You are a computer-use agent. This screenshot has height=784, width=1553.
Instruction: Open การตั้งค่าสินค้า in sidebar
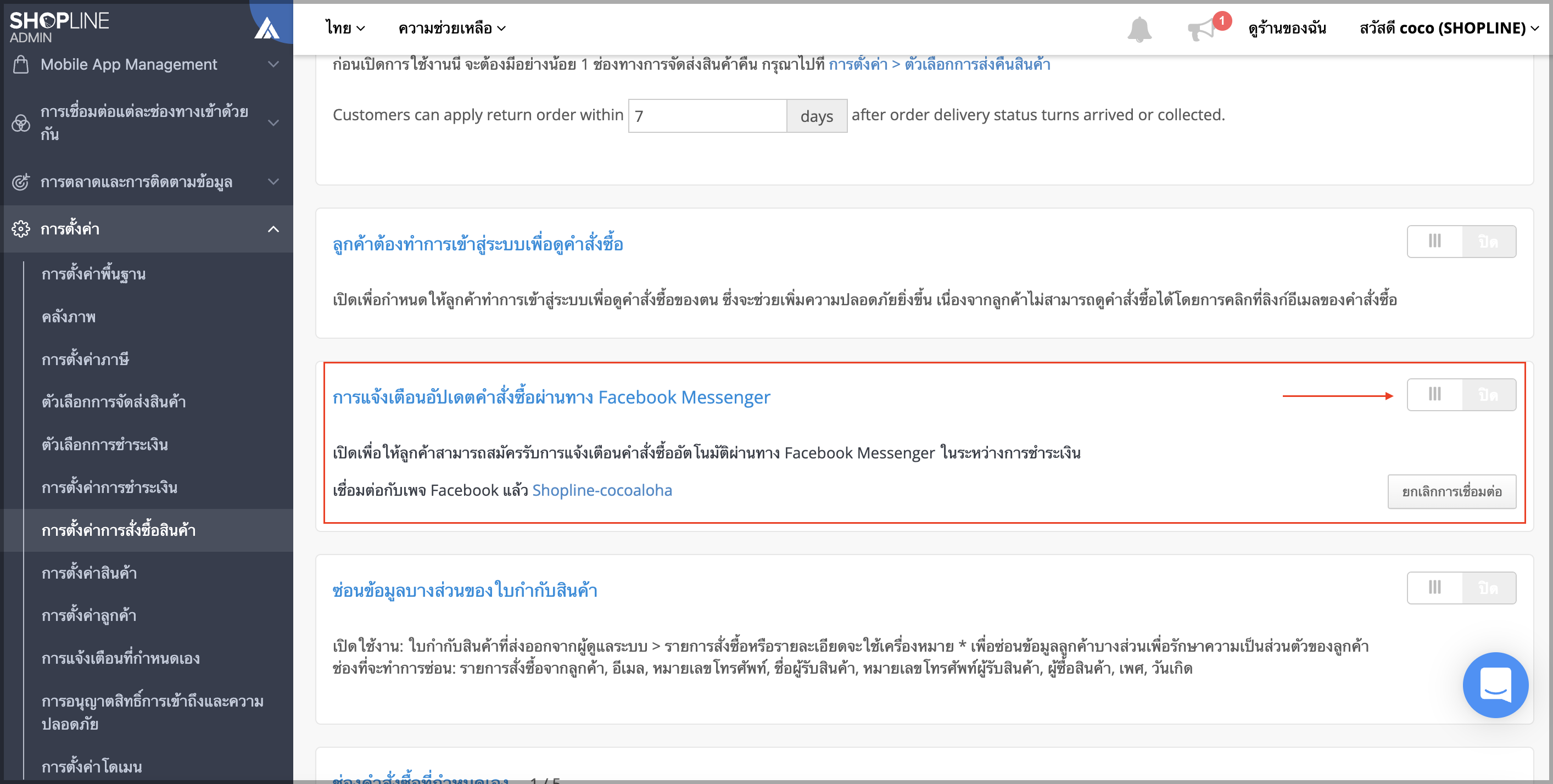[88, 573]
